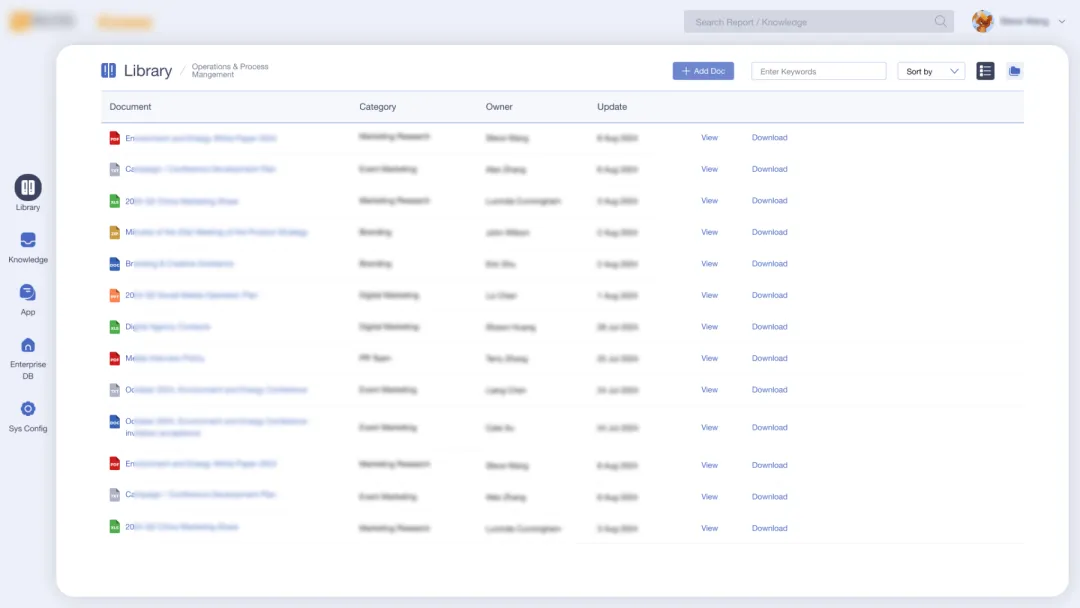Open the Sort by dropdown

point(931,71)
